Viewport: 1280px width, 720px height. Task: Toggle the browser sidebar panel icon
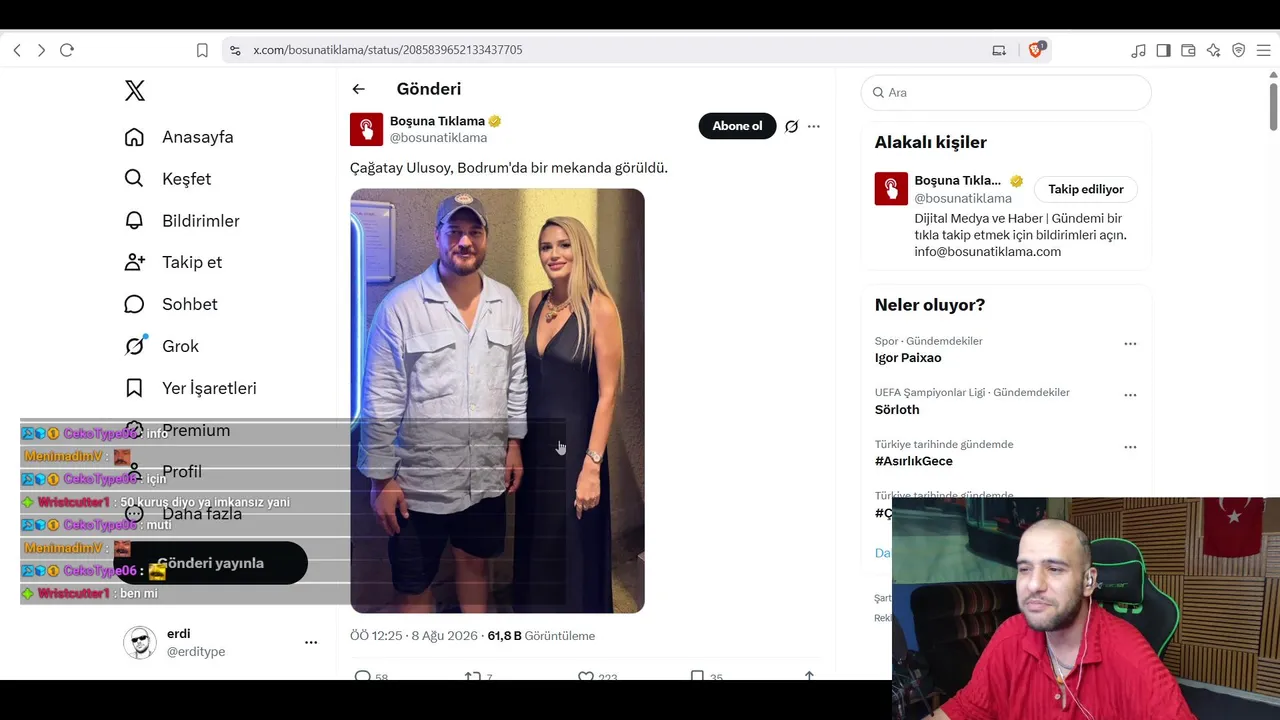tap(1163, 50)
